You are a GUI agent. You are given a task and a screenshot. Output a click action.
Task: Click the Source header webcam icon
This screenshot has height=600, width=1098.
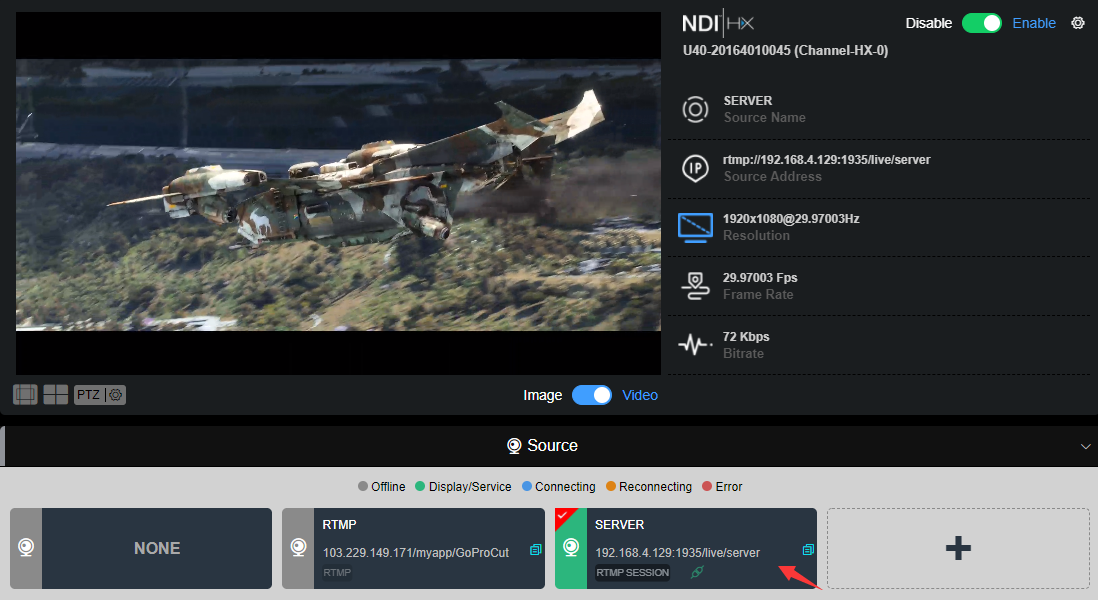(514, 445)
